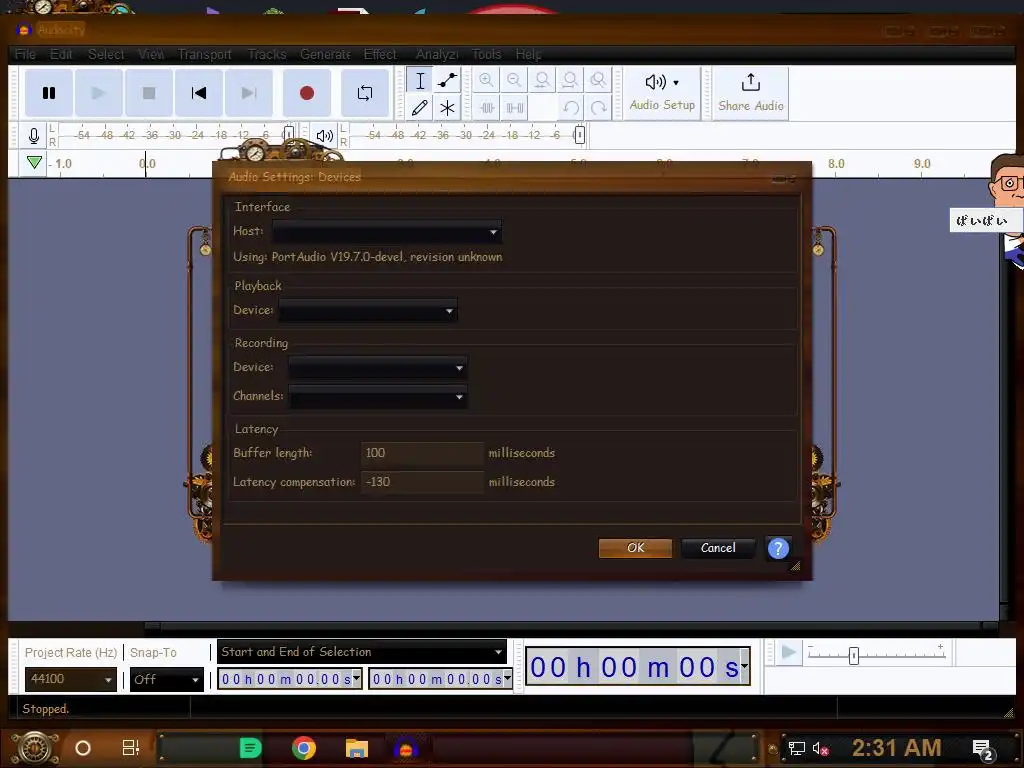The width and height of the screenshot is (1024, 768).
Task: Expand the Playback Device dropdown
Action: pos(368,311)
